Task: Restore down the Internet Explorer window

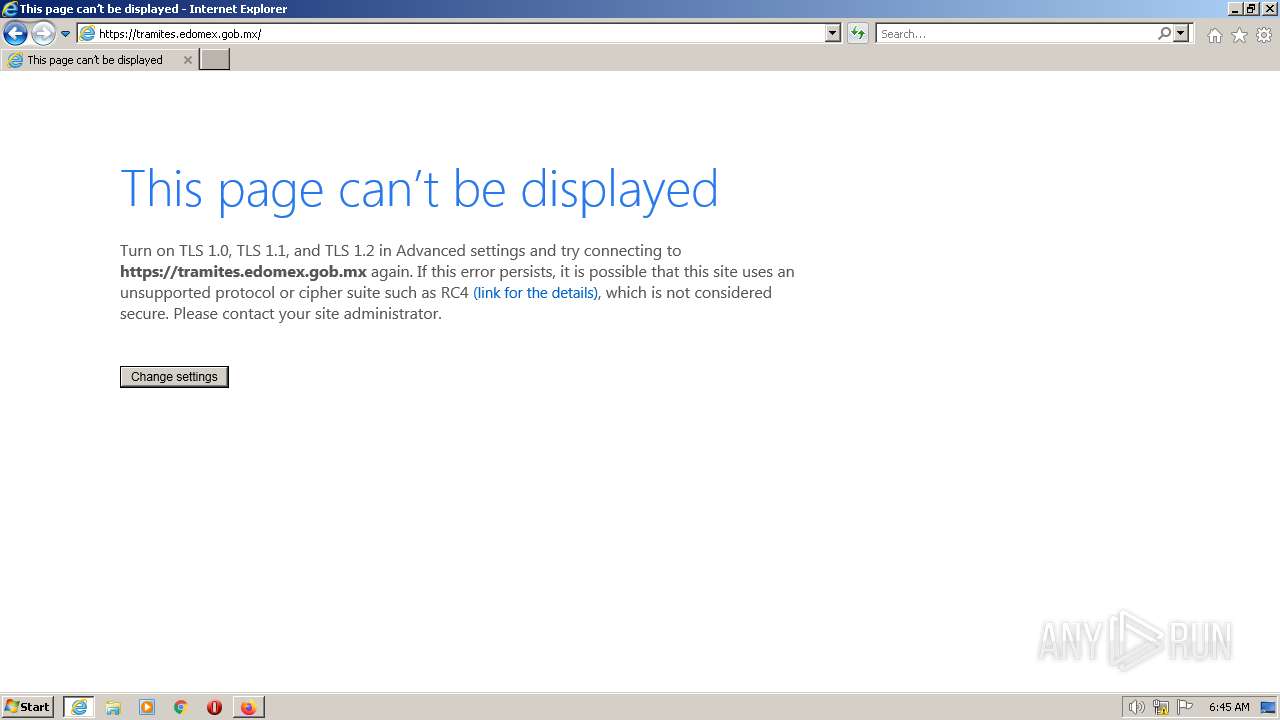Action: click(x=1250, y=8)
